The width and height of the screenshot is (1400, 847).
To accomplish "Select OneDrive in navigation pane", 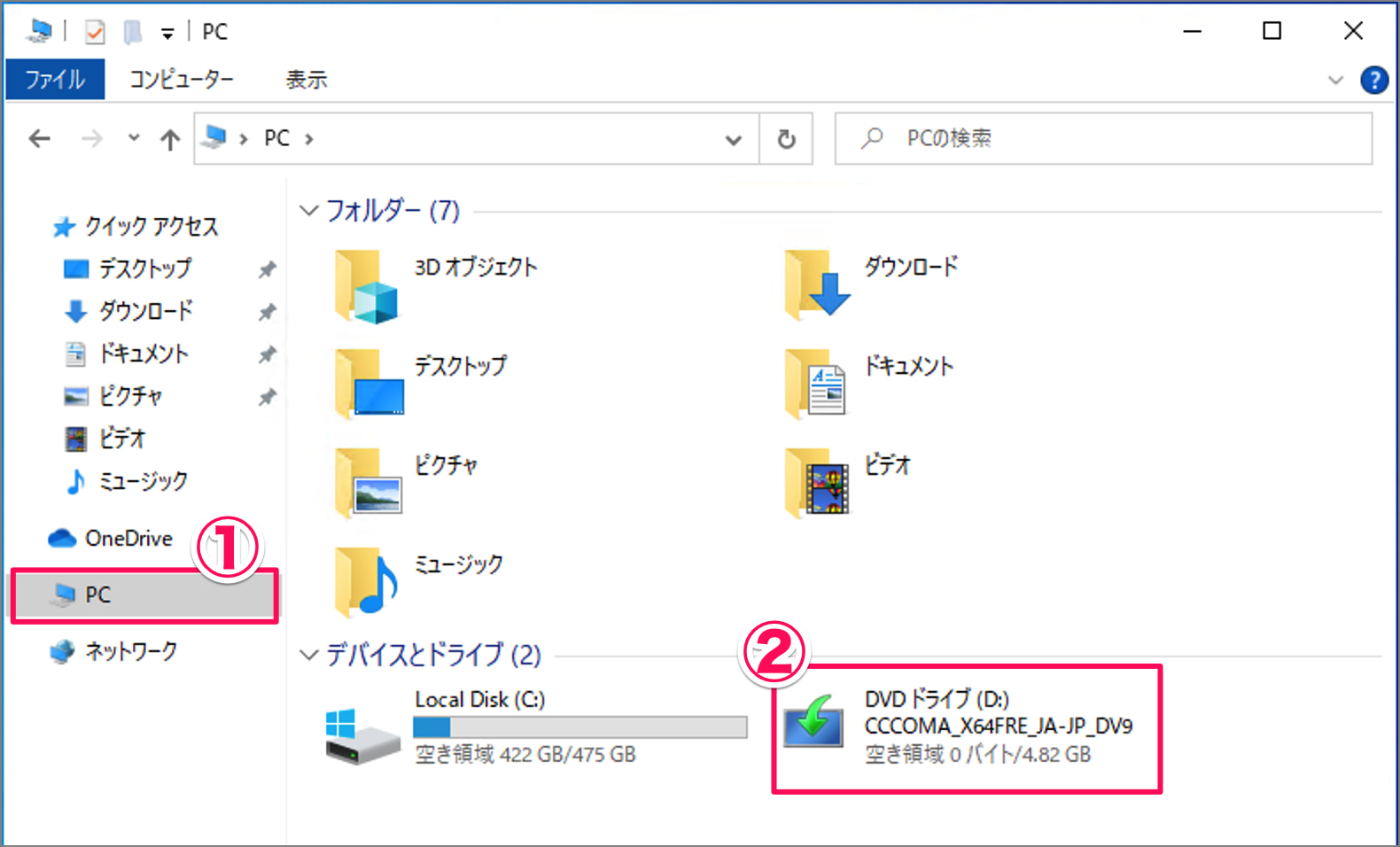I will (x=128, y=538).
